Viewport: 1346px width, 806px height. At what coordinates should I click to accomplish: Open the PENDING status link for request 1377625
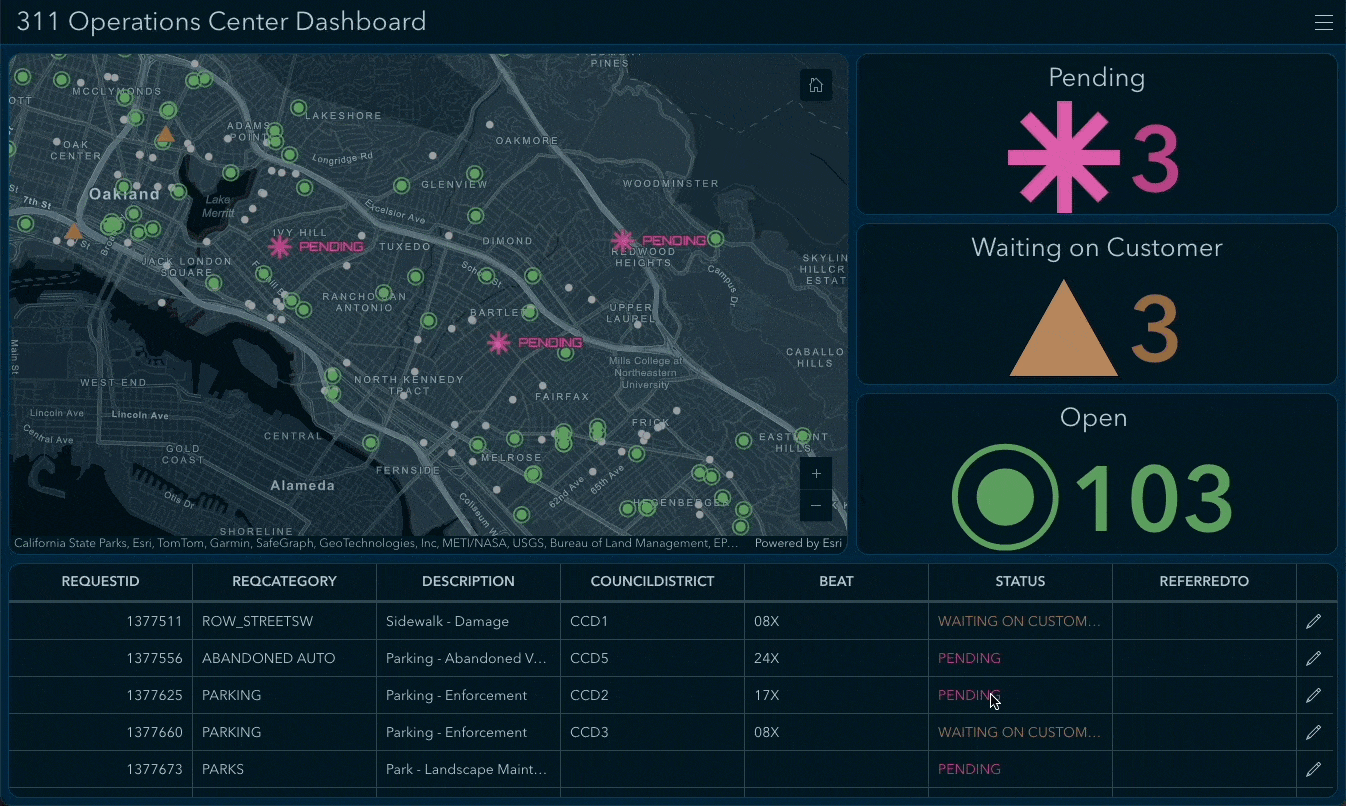pos(968,695)
